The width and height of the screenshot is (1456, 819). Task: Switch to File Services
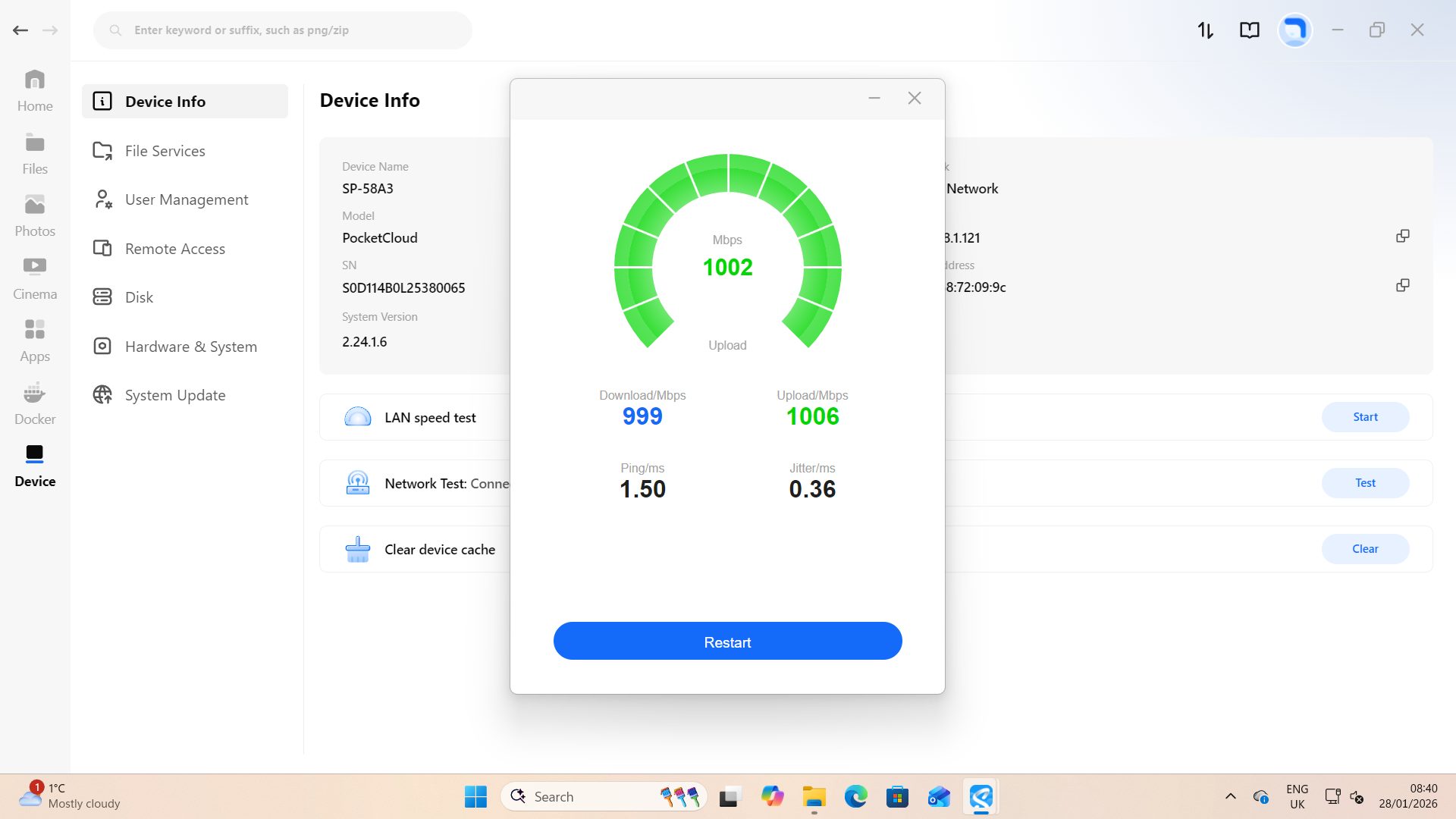pos(165,150)
